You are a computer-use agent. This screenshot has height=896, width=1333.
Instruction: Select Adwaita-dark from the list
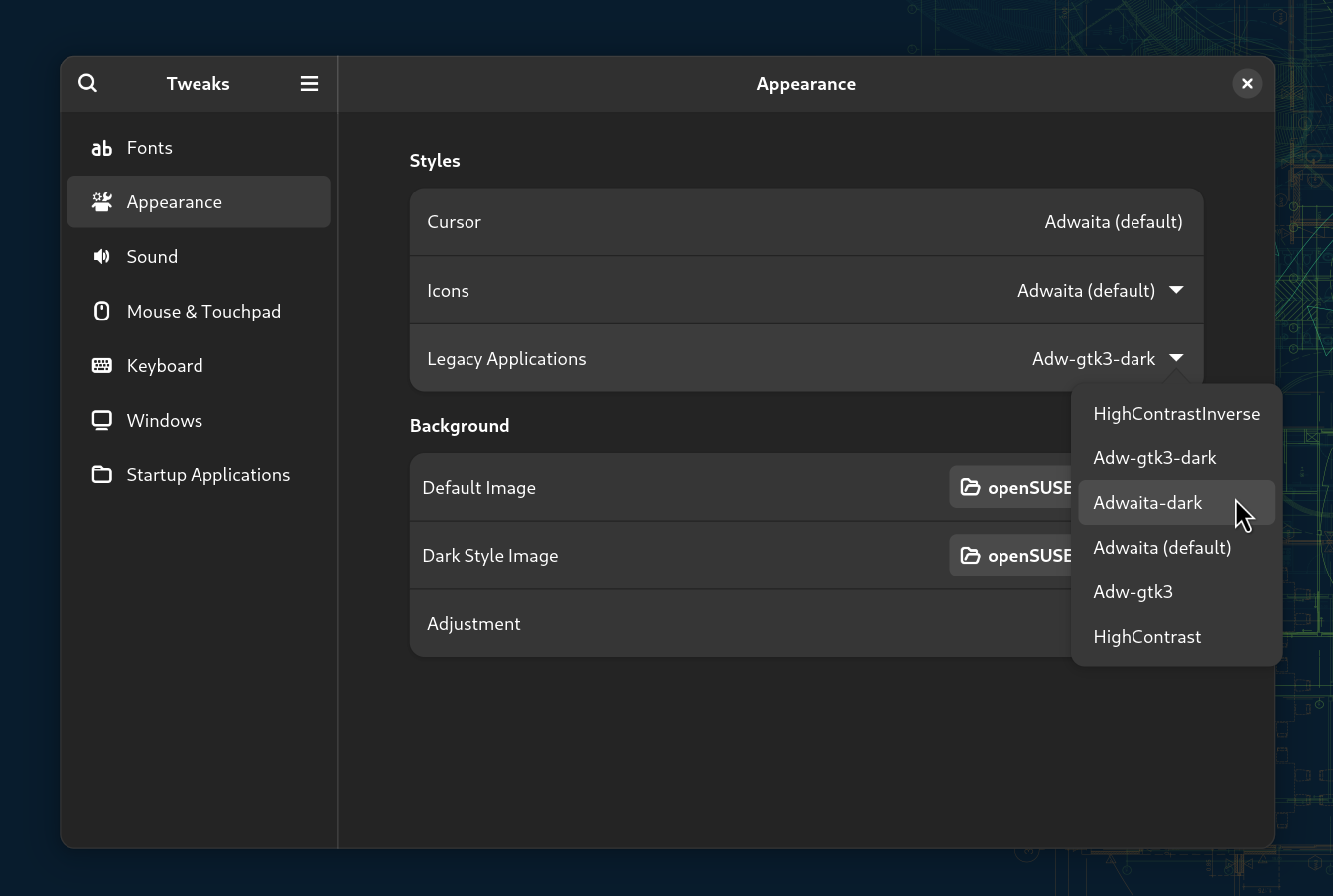click(1147, 503)
